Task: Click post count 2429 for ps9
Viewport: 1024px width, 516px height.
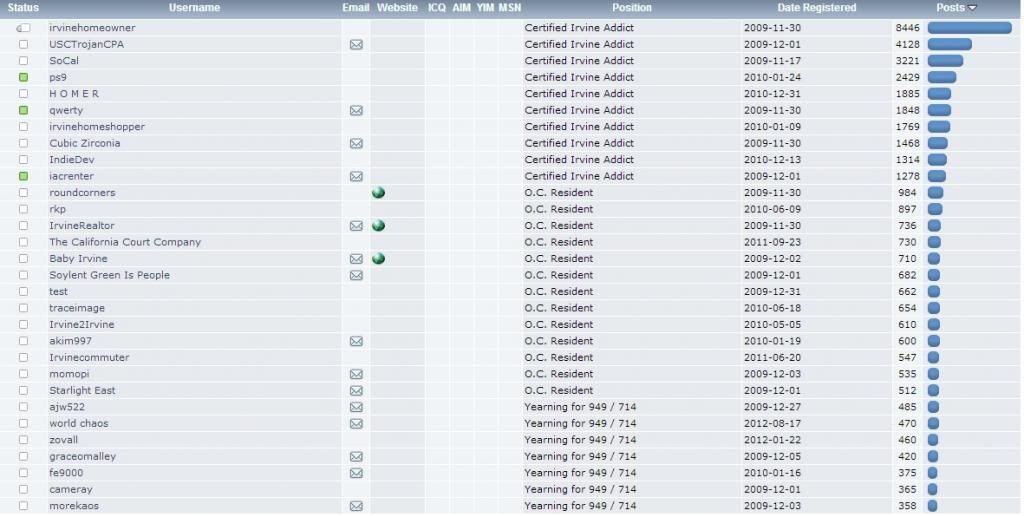Action: pyautogui.click(x=908, y=77)
